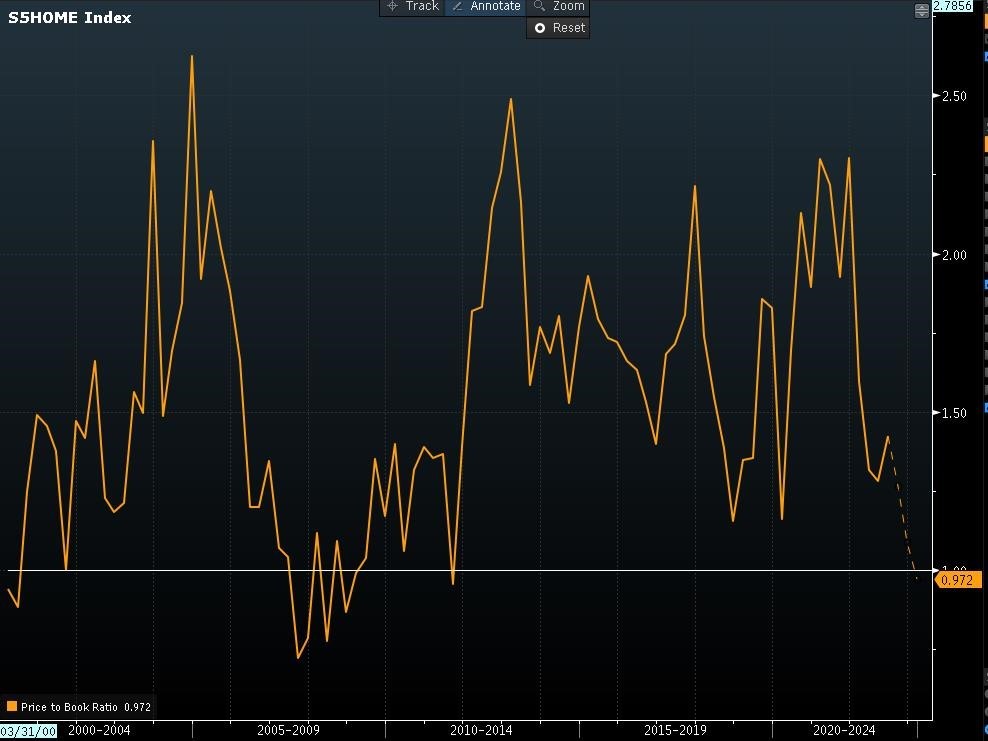
Task: Click the dashed projection line end
Action: tap(916, 577)
